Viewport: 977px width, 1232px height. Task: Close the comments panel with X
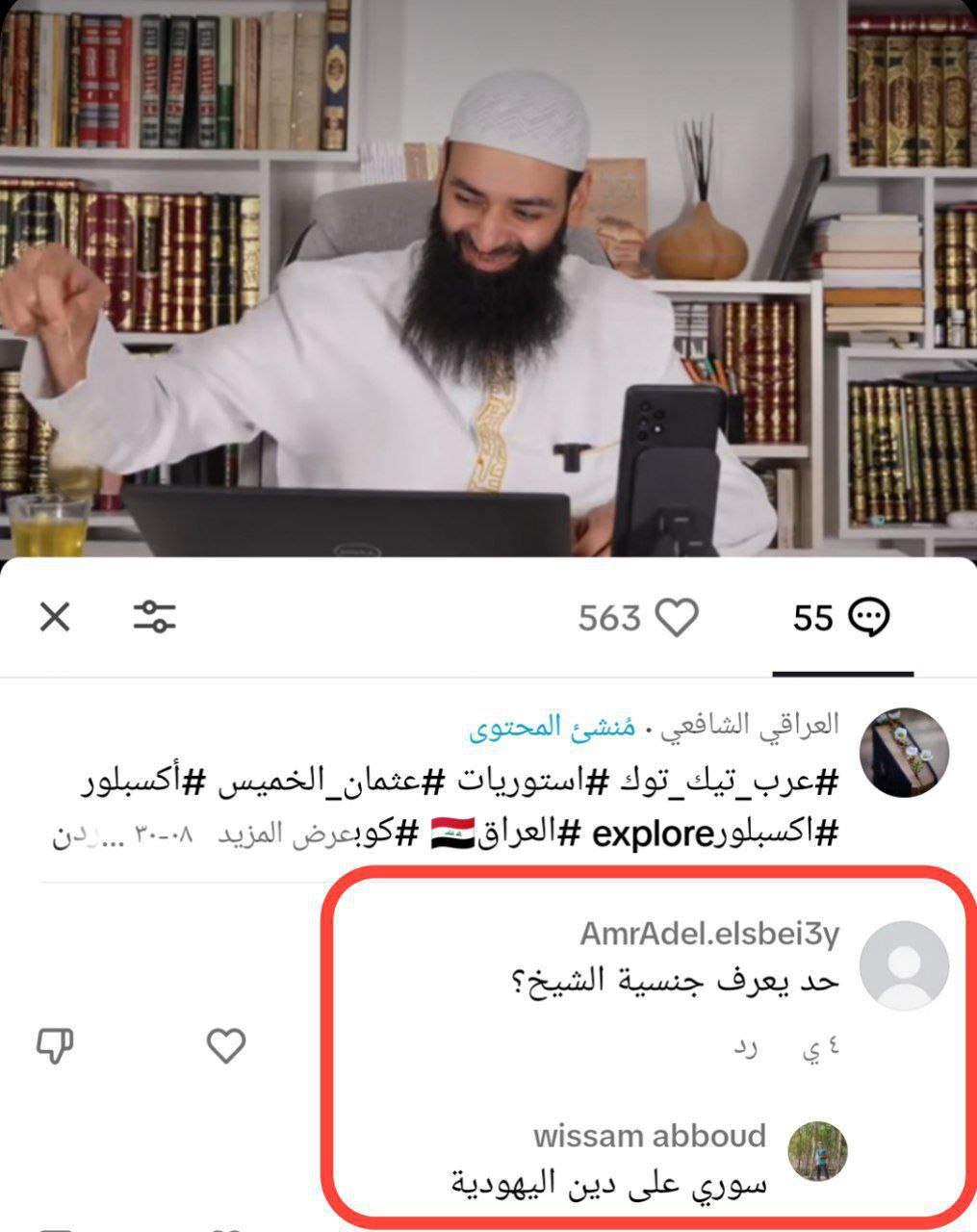tap(55, 617)
